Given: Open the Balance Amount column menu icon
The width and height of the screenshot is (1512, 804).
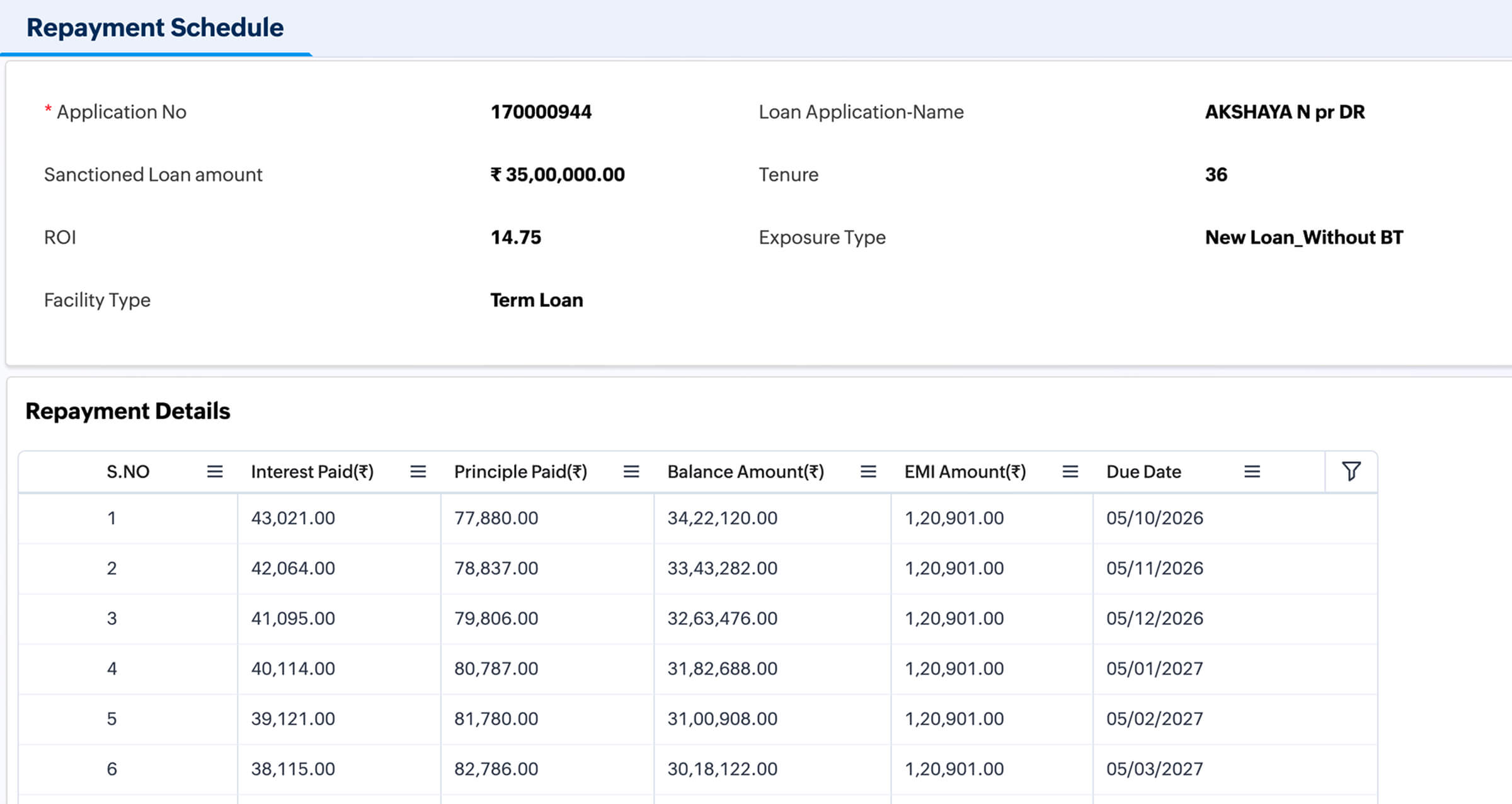Looking at the screenshot, I should pos(868,471).
